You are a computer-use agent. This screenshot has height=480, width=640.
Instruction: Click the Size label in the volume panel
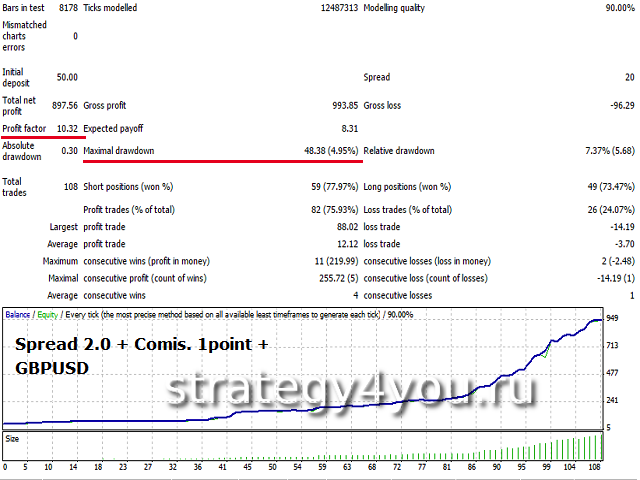click(12, 437)
